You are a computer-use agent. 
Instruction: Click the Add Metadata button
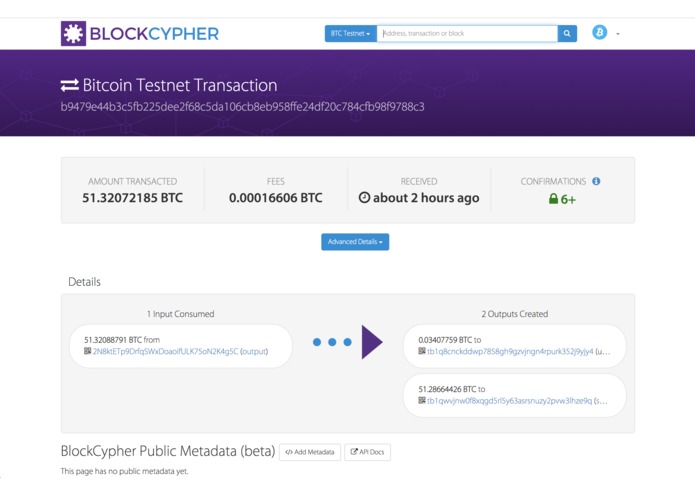310,452
